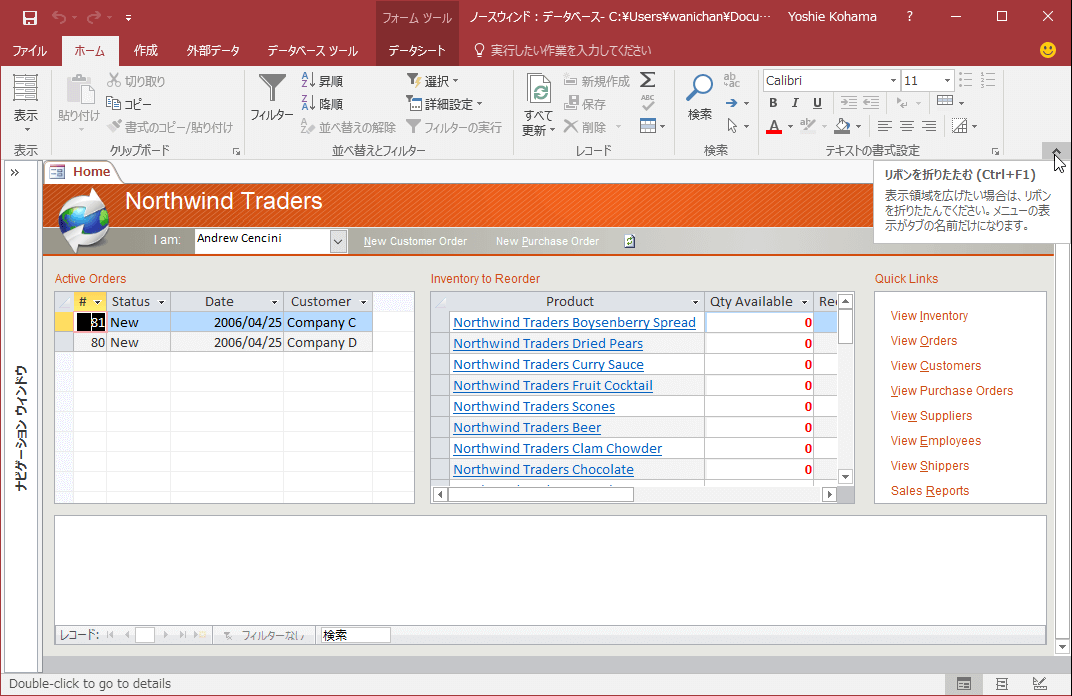Click New Customer Order
This screenshot has width=1072, height=696.
pyautogui.click(x=415, y=241)
